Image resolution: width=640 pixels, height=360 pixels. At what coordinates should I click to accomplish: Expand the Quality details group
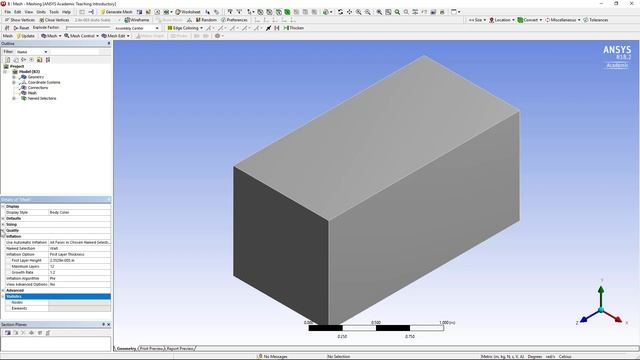pyautogui.click(x=3, y=231)
